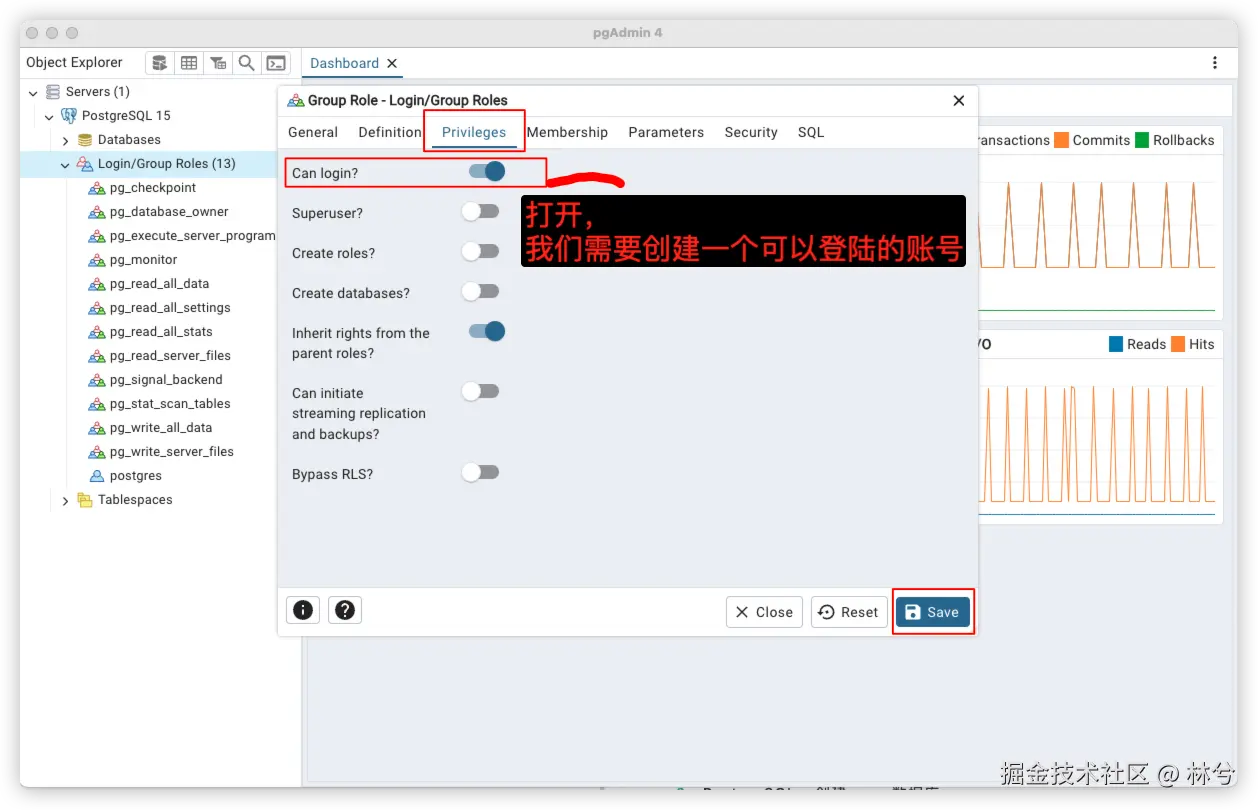The image size is (1258, 810).
Task: Click the pg_read_all_data role icon
Action: pos(97,284)
